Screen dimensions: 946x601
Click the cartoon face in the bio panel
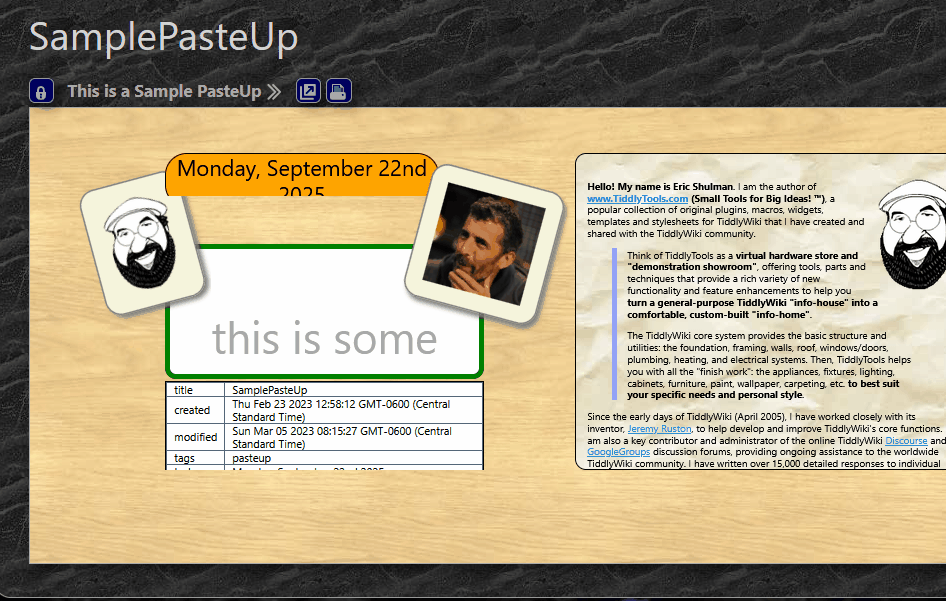pos(912,230)
